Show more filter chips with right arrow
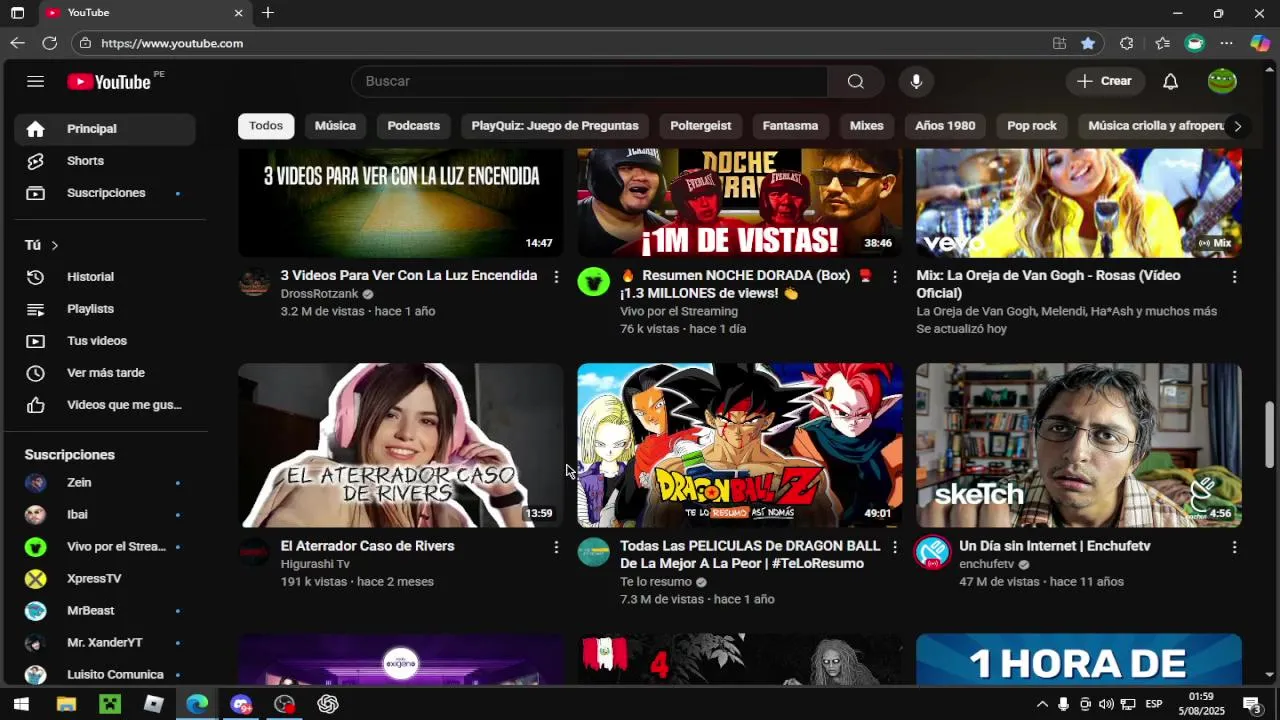Screen dimensions: 1280x720 tap(1237, 126)
